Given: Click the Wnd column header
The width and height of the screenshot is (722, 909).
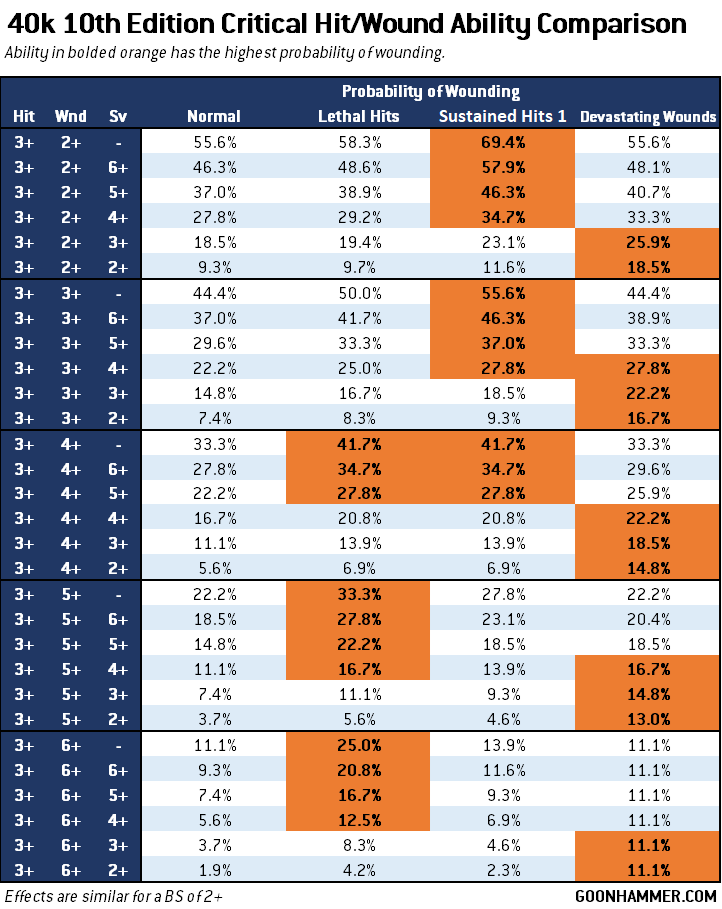Looking at the screenshot, I should pyautogui.click(x=70, y=117).
